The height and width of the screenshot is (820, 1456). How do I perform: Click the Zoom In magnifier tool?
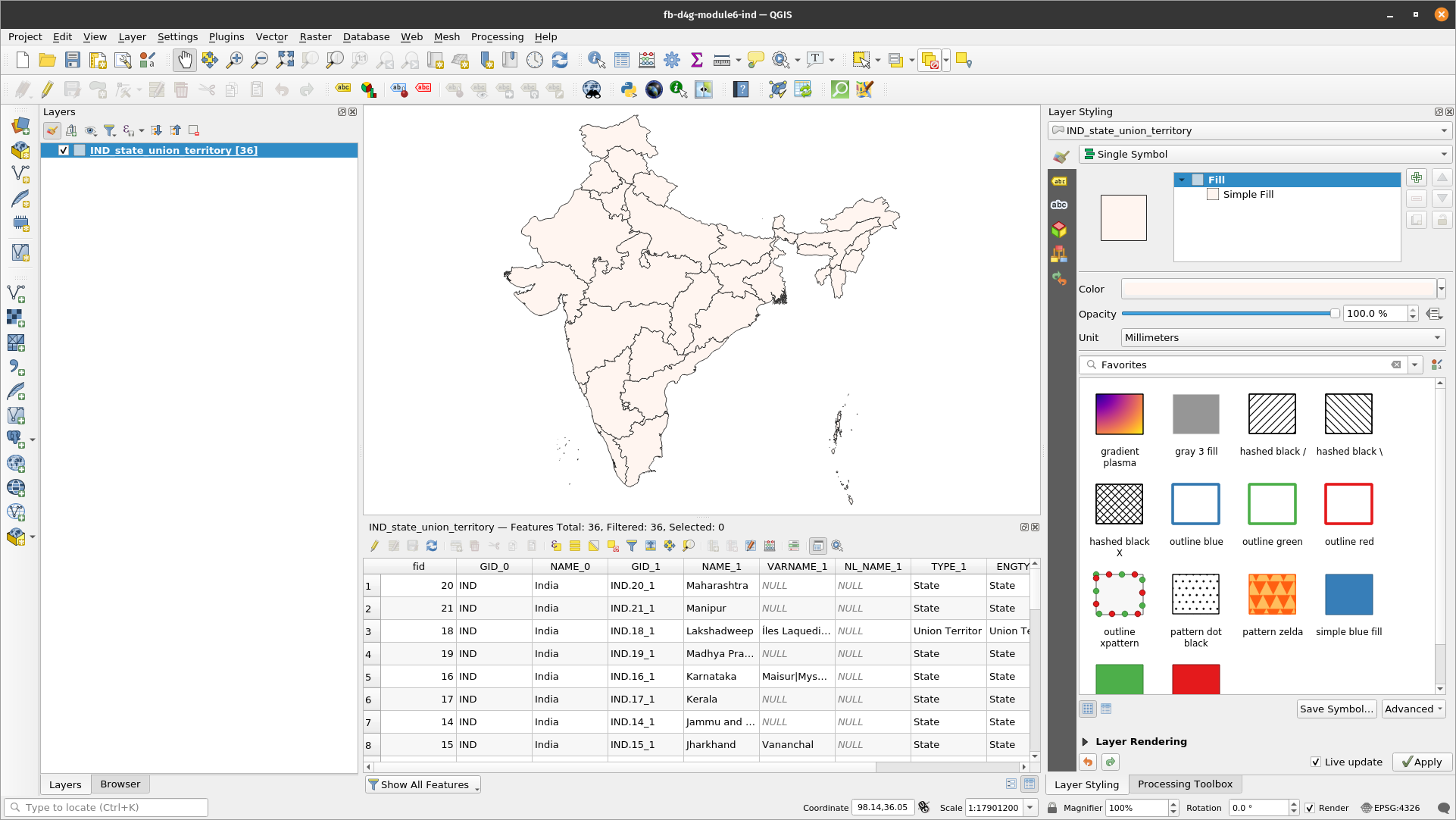[234, 61]
